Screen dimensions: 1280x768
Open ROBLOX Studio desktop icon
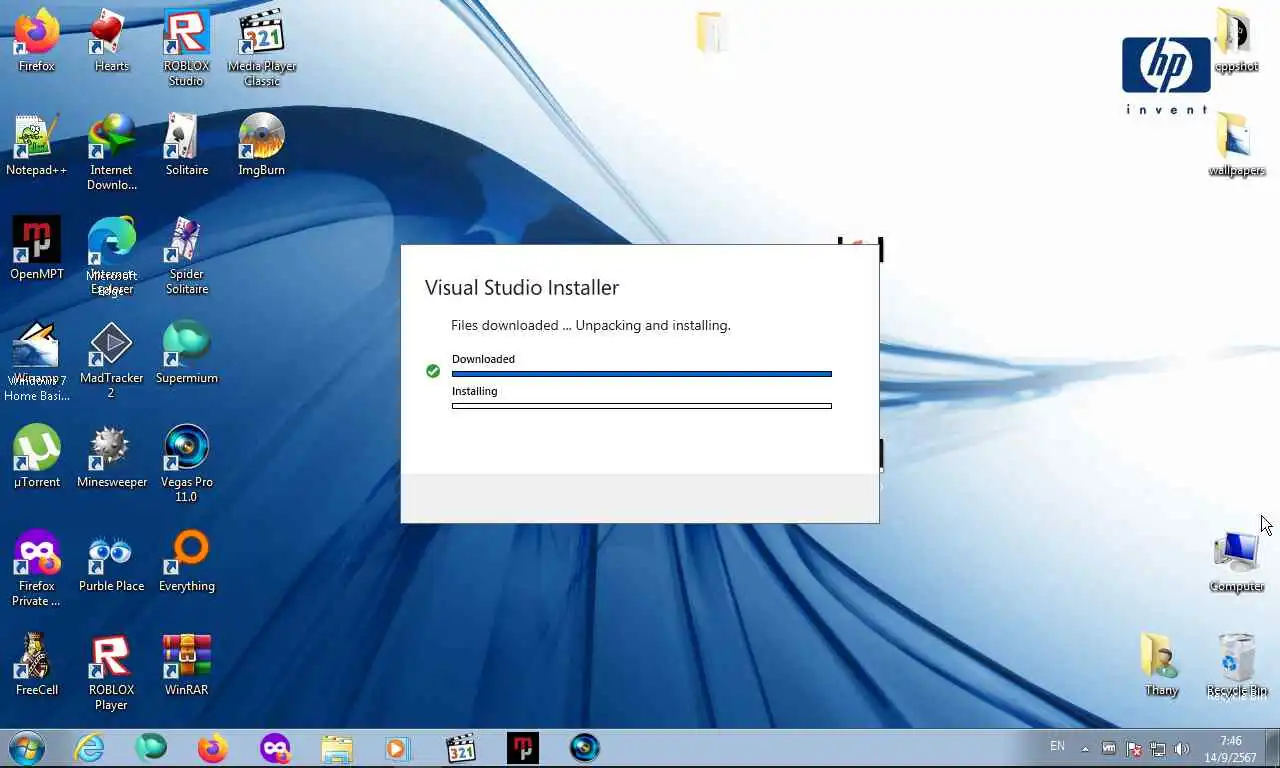(186, 47)
